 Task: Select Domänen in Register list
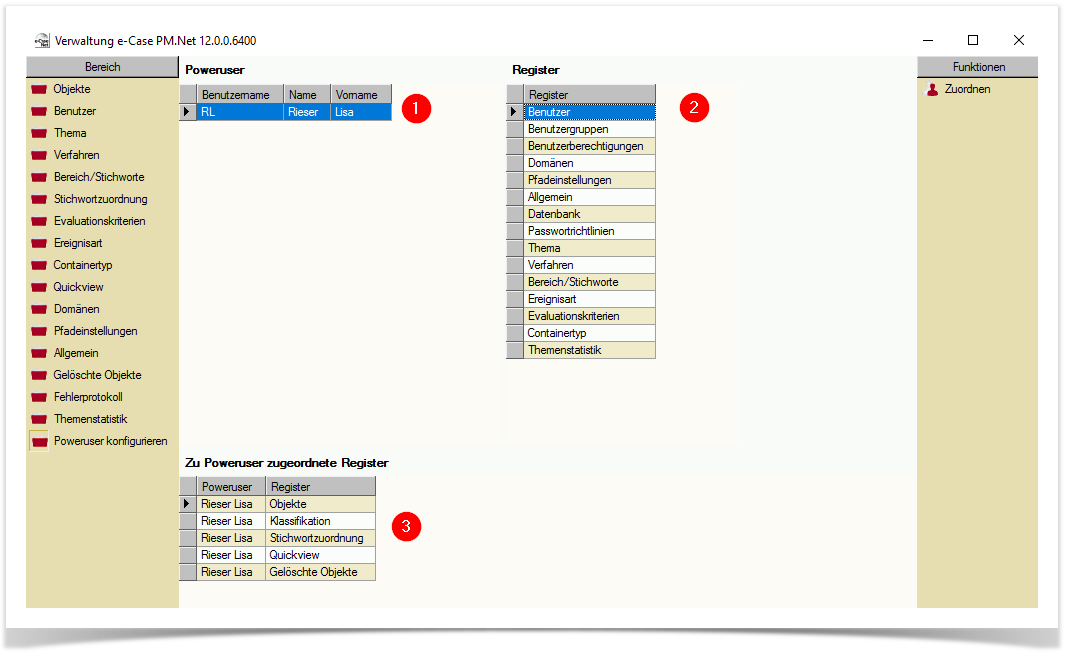(589, 163)
